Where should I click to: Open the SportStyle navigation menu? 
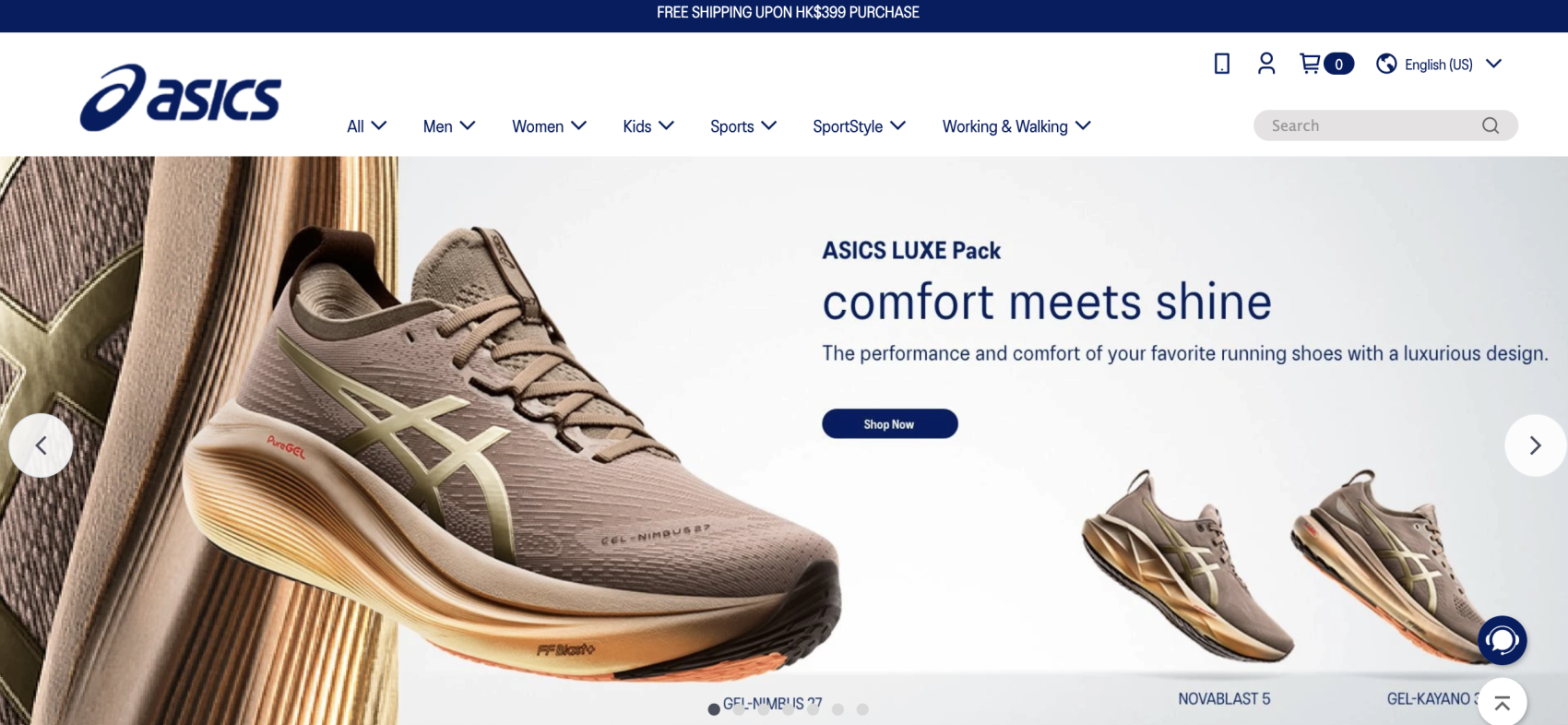859,126
